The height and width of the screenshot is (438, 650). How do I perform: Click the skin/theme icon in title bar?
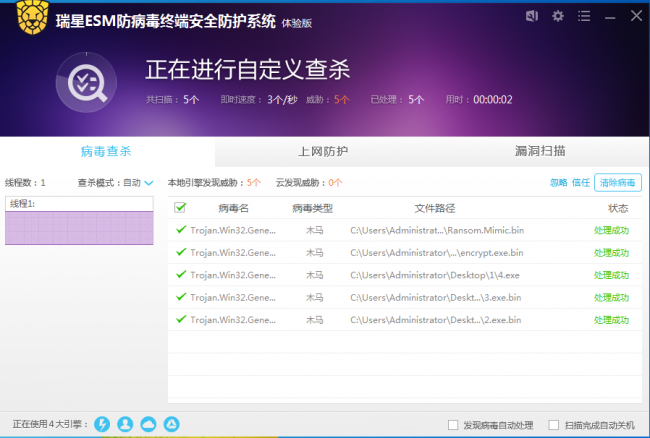pyautogui.click(x=532, y=16)
